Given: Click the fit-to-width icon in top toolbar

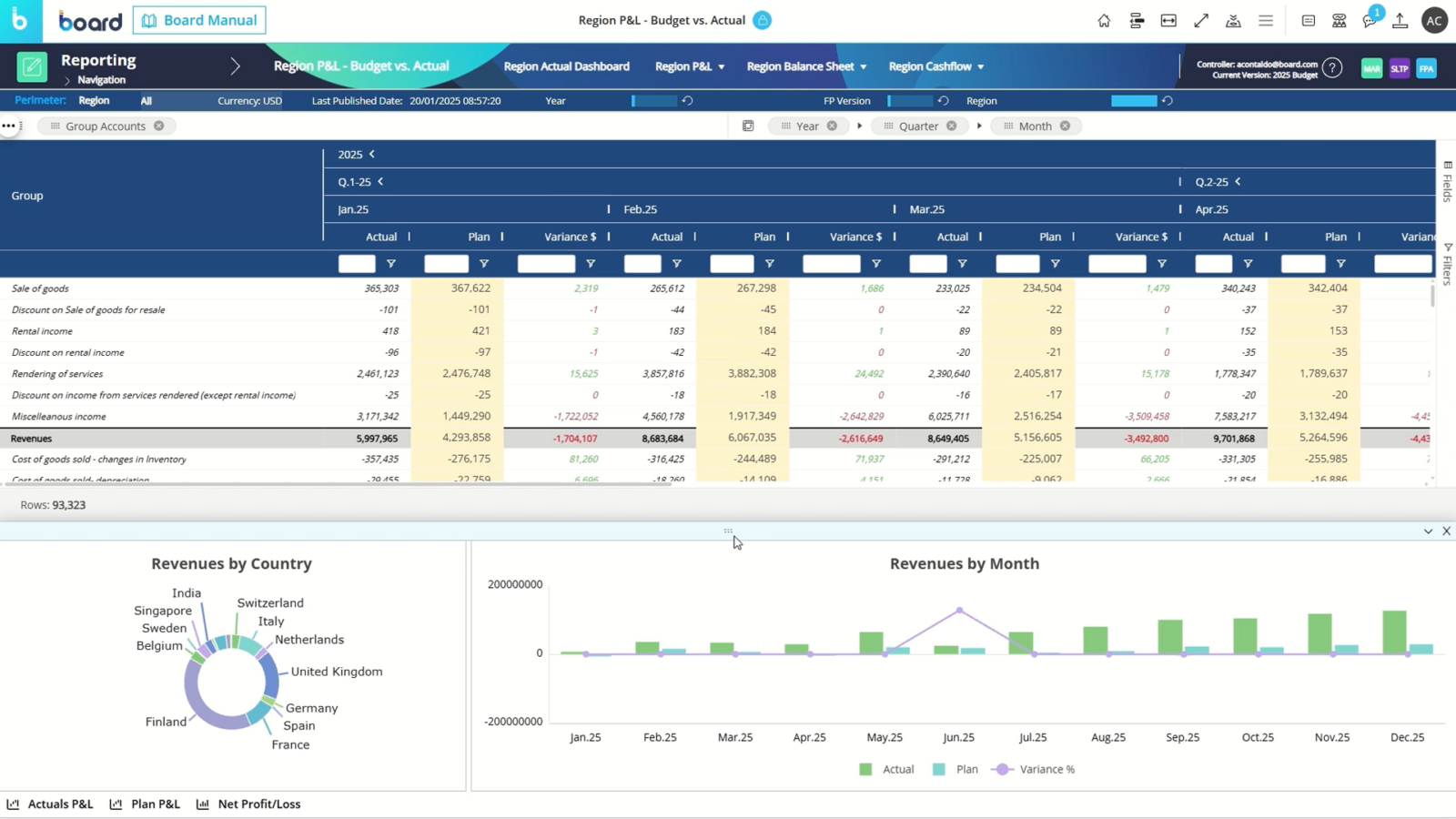Looking at the screenshot, I should (x=1168, y=20).
